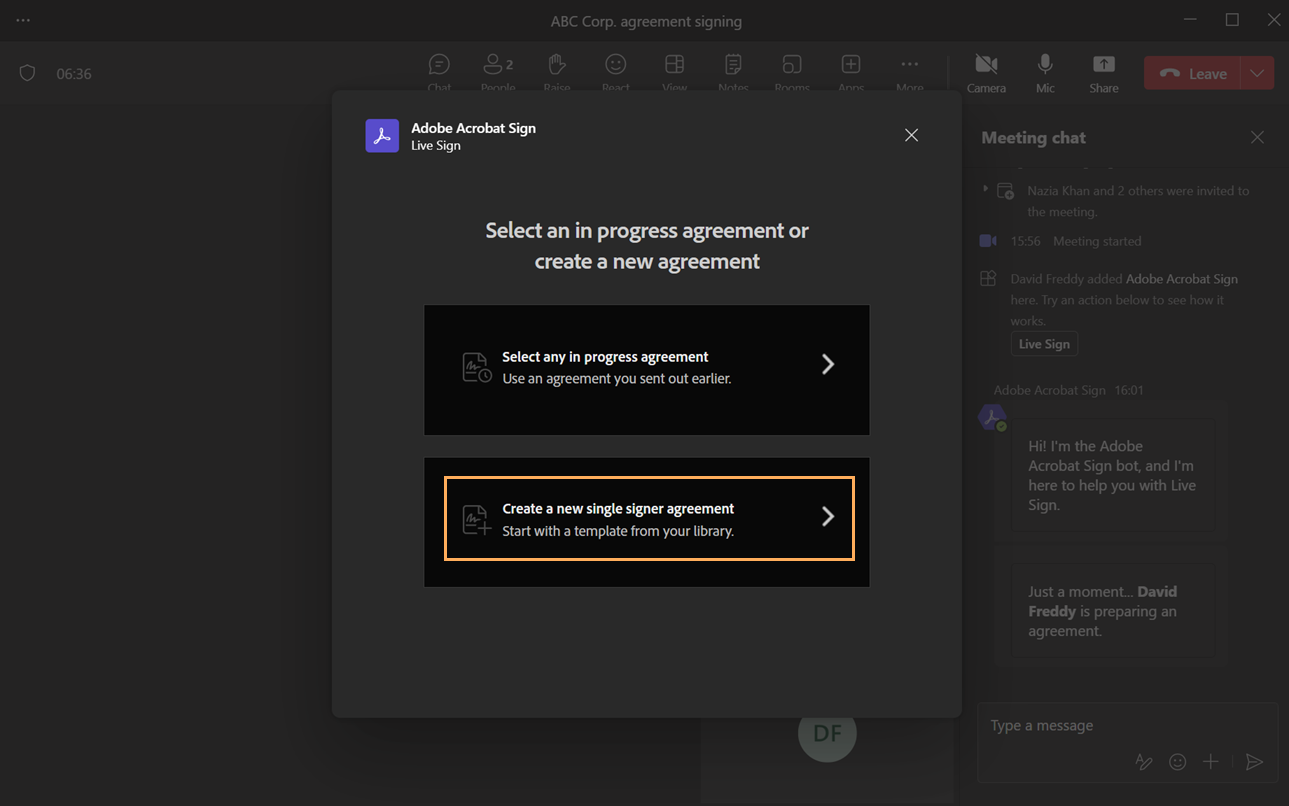Screen dimensions: 1289x806
Task: Open the window menu via ellipsis at top left
Action: [22, 19]
